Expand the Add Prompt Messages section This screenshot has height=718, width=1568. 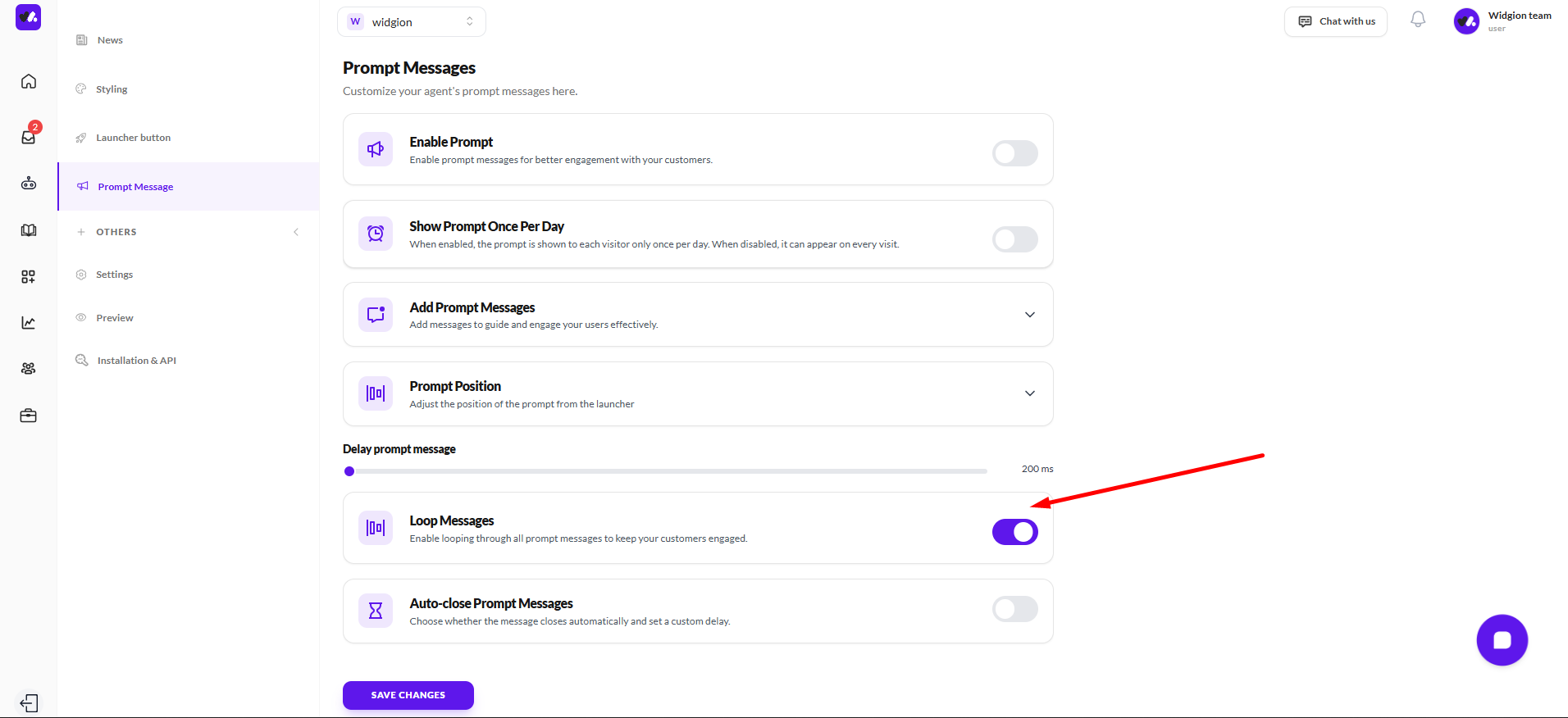click(1030, 315)
